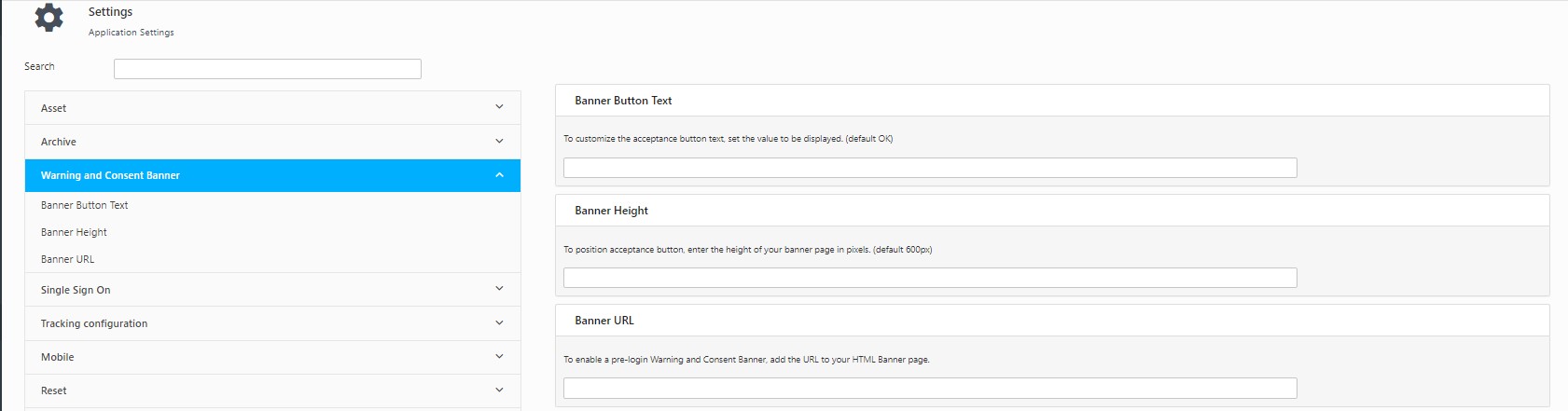Click the Banner Button Text input field

pyautogui.click(x=930, y=168)
